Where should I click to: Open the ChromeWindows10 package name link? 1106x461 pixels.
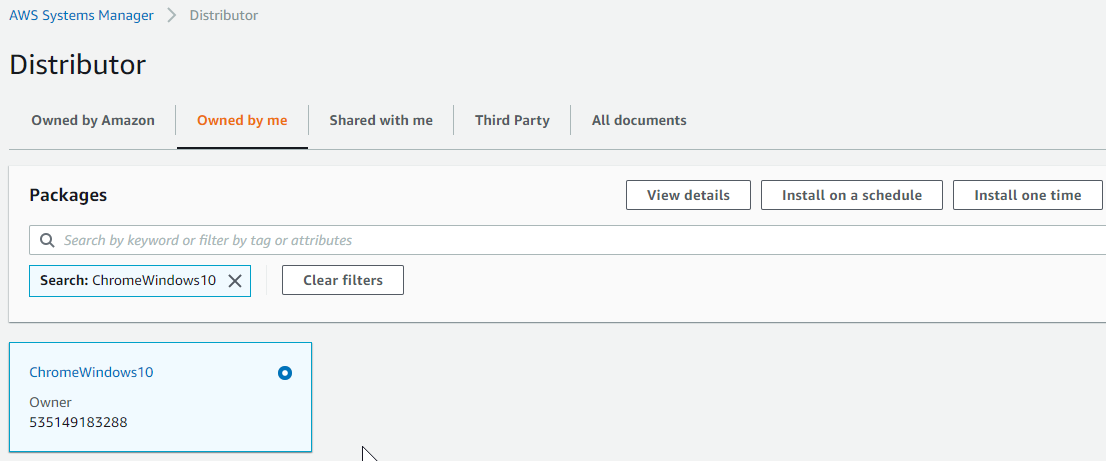[91, 373]
